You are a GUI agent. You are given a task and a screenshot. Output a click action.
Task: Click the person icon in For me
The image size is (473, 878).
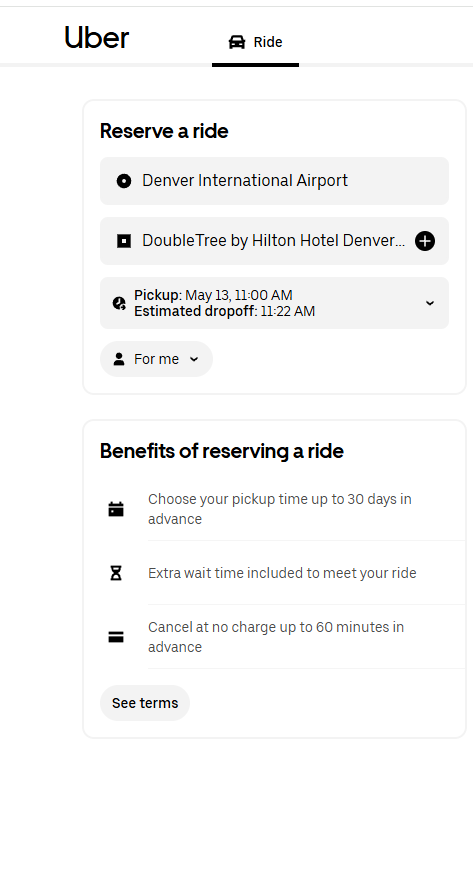pos(119,359)
